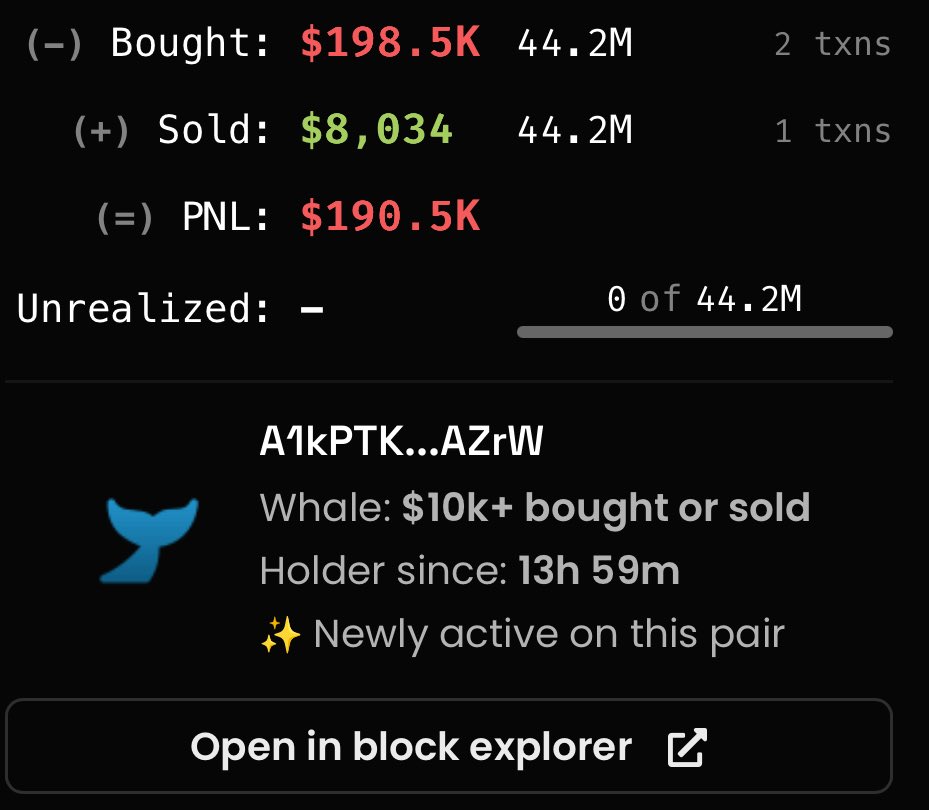This screenshot has height=810, width=929.
Task: Open in block explorer
Action: pyautogui.click(x=449, y=746)
